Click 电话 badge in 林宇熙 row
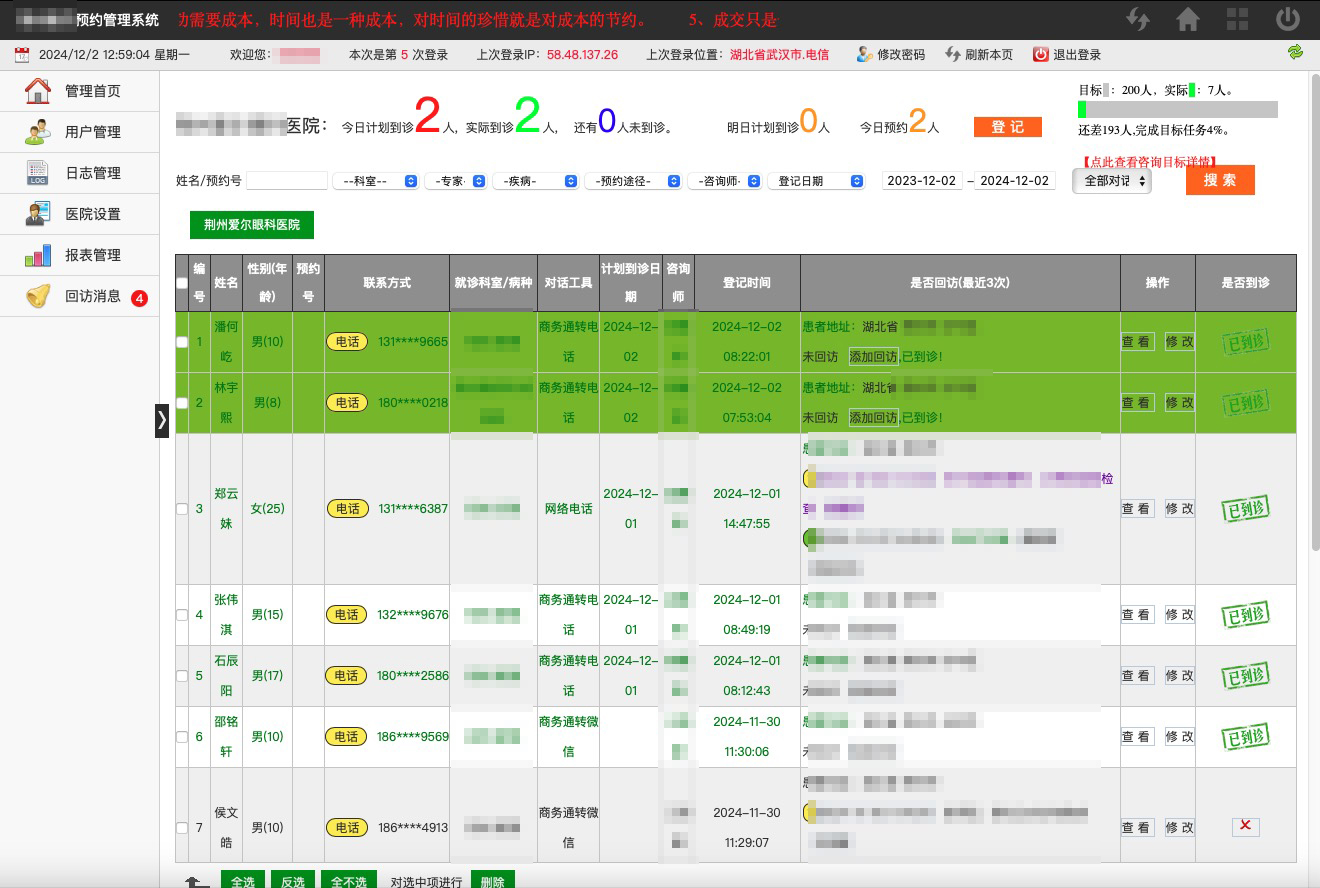Screen dimensions: 1320x888 [x=347, y=402]
